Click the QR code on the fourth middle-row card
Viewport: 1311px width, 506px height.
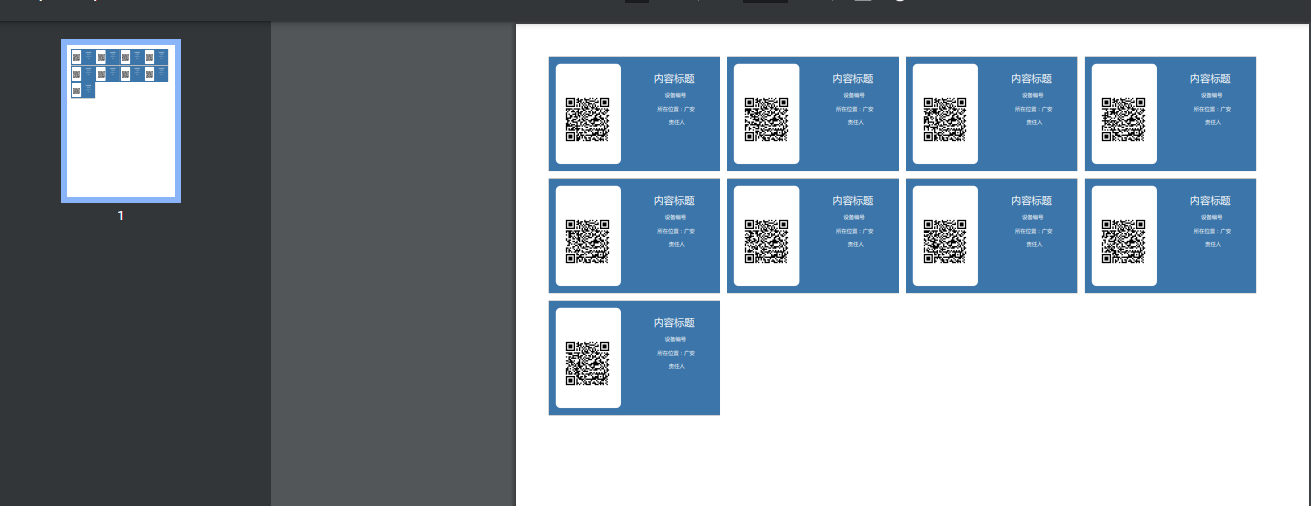click(1123, 241)
